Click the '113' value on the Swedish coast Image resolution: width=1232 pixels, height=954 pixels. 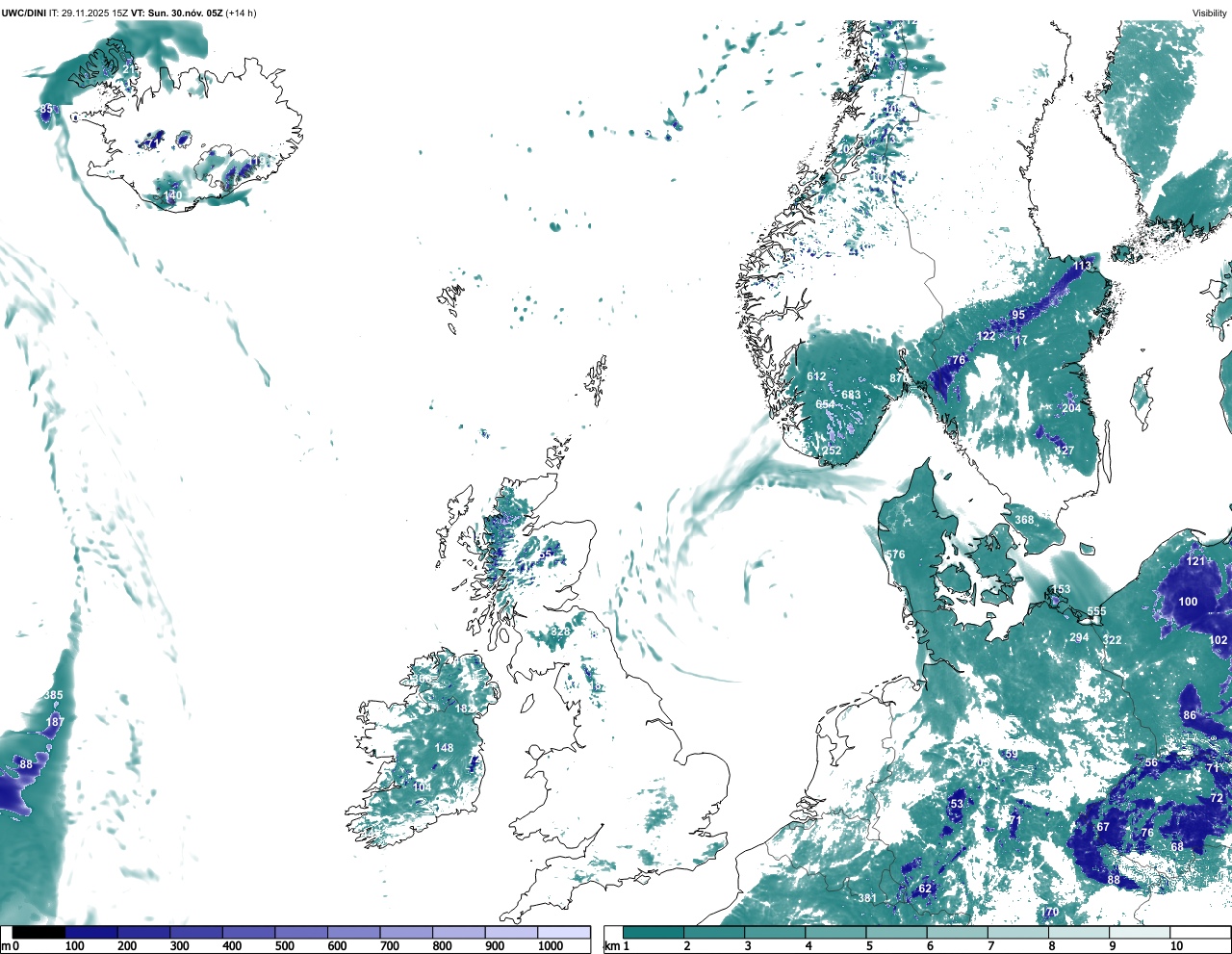1083,266
